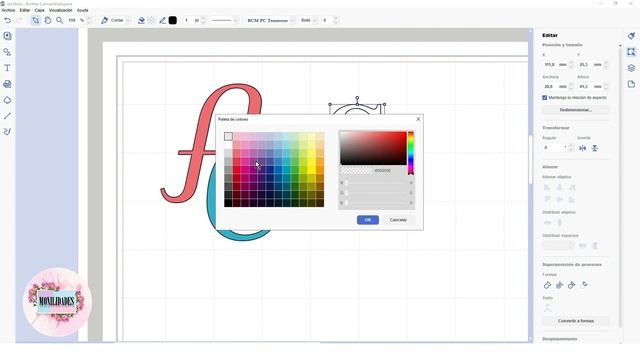
Task: Adjust the zoom percentage stepper
Action: tap(89, 20)
